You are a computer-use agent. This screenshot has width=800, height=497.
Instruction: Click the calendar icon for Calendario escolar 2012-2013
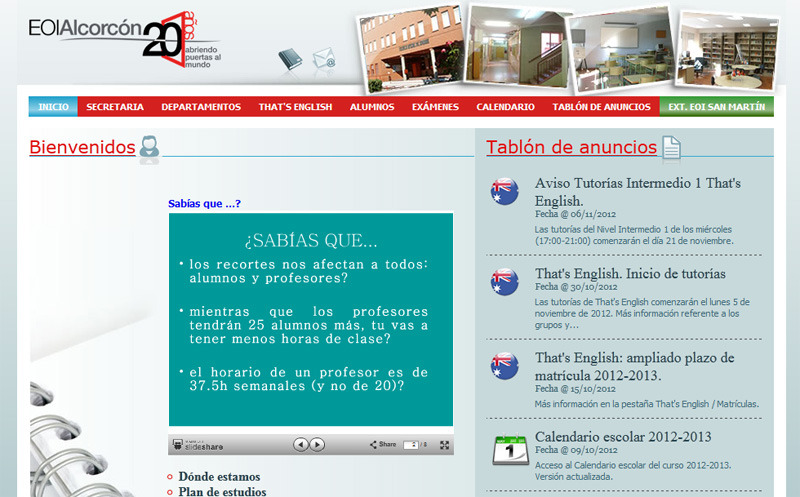[510, 450]
